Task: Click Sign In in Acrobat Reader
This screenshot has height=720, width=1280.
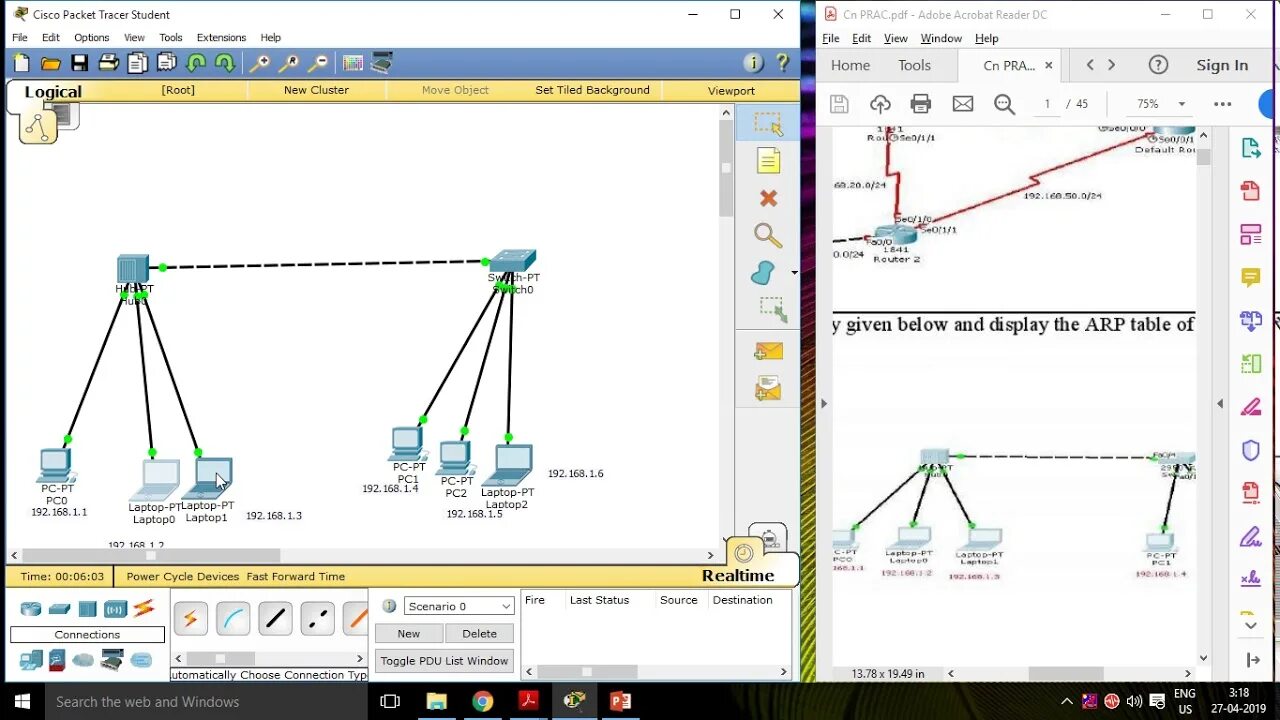Action: pyautogui.click(x=1222, y=65)
